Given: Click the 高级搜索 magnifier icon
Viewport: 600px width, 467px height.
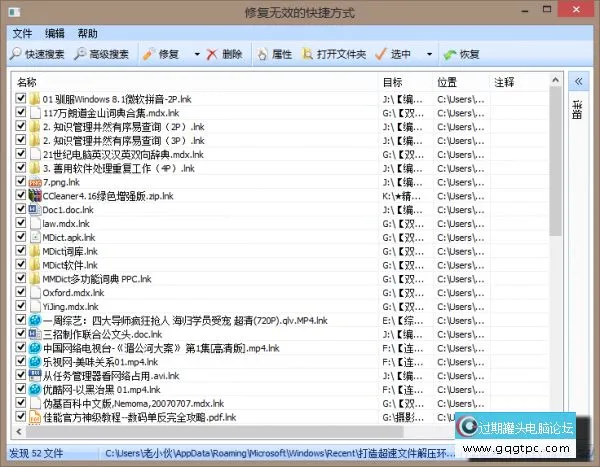Looking at the screenshot, I should click(80, 54).
